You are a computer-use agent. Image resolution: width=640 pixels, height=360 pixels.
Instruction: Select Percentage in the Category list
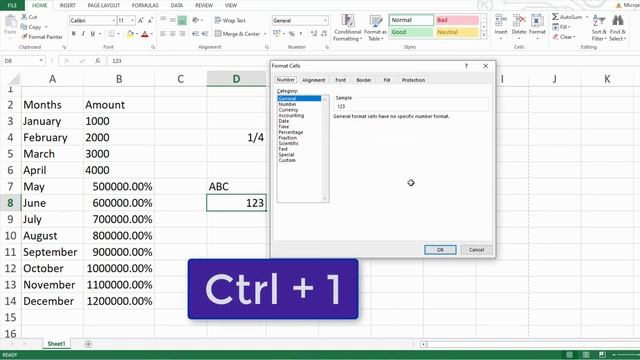click(291, 132)
